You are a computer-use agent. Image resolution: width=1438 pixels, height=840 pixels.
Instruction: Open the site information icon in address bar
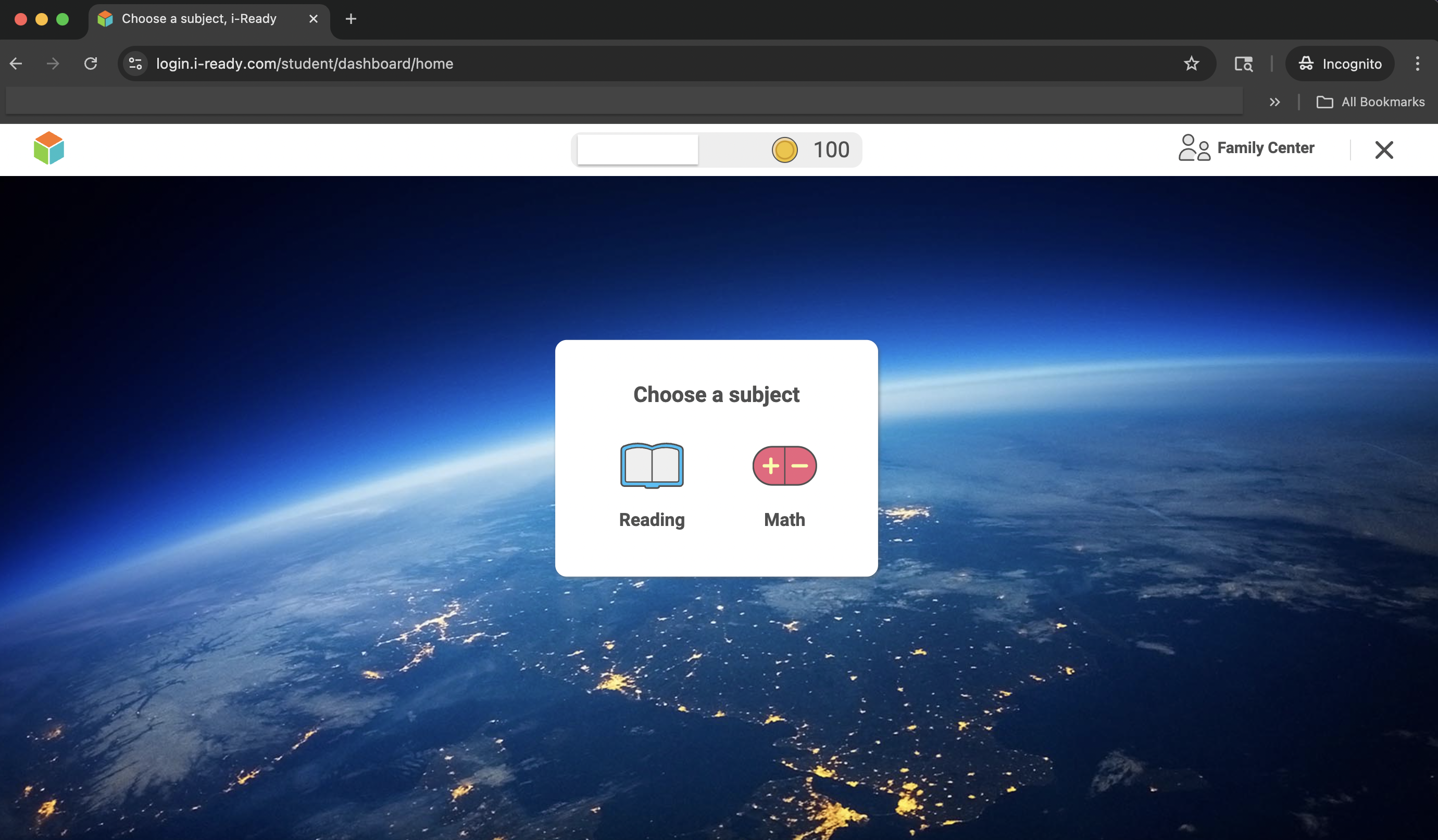(135, 64)
